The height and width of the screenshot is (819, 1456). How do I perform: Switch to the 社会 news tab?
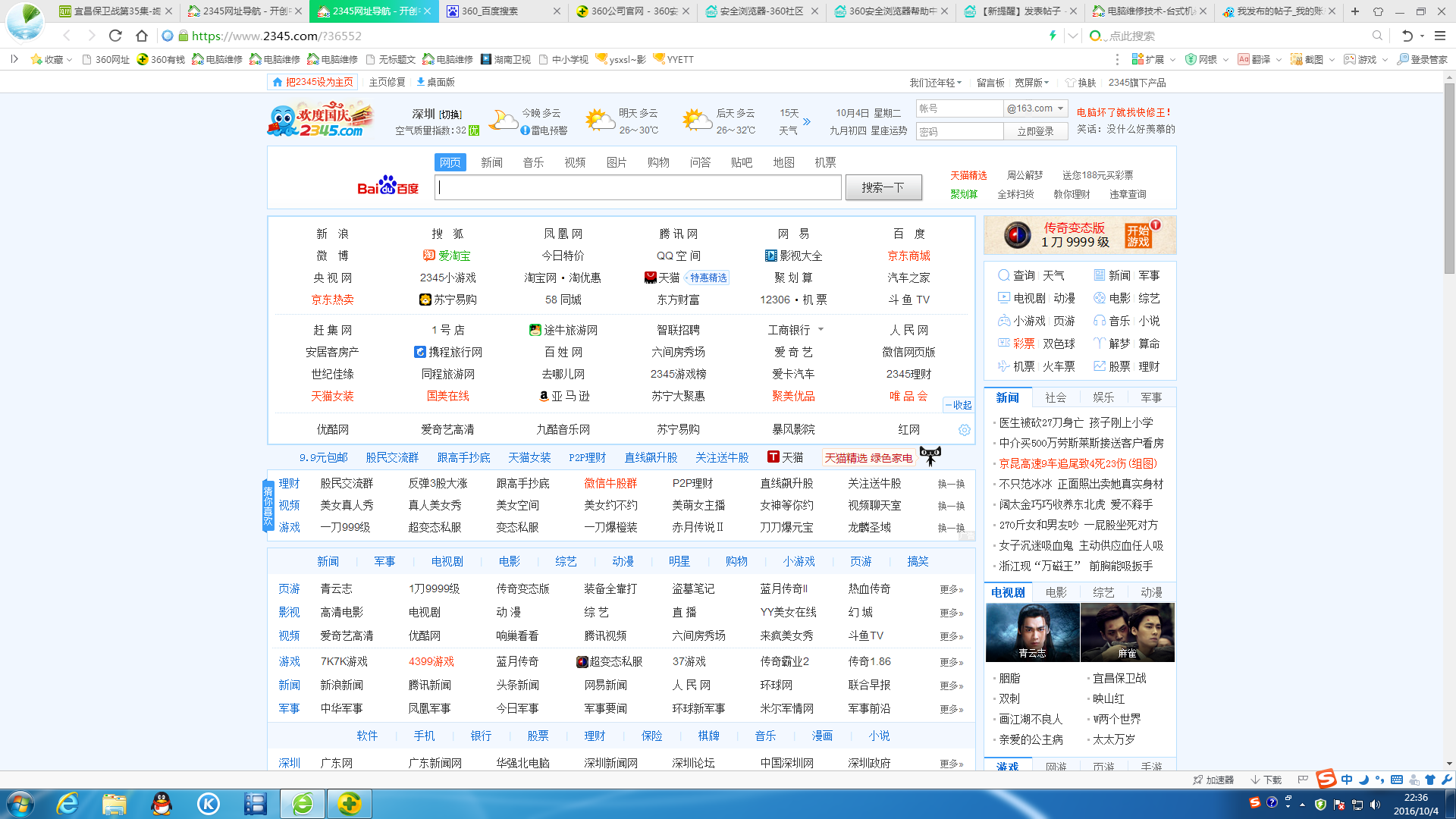coord(1055,397)
